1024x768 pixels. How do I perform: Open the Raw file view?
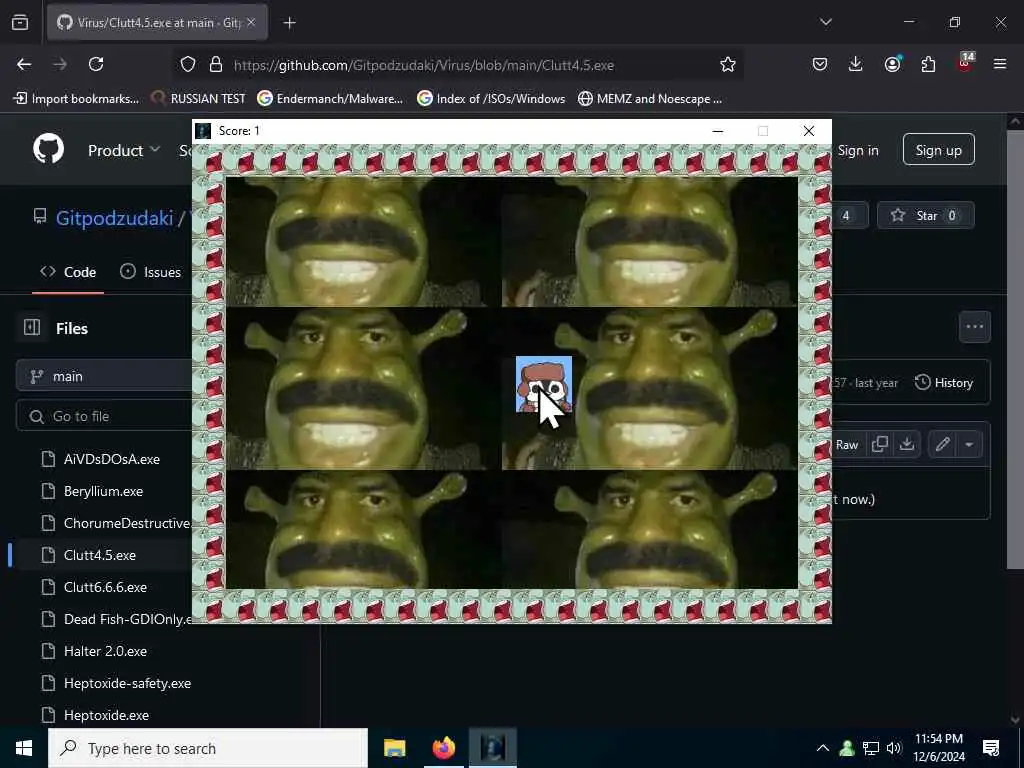pos(847,445)
